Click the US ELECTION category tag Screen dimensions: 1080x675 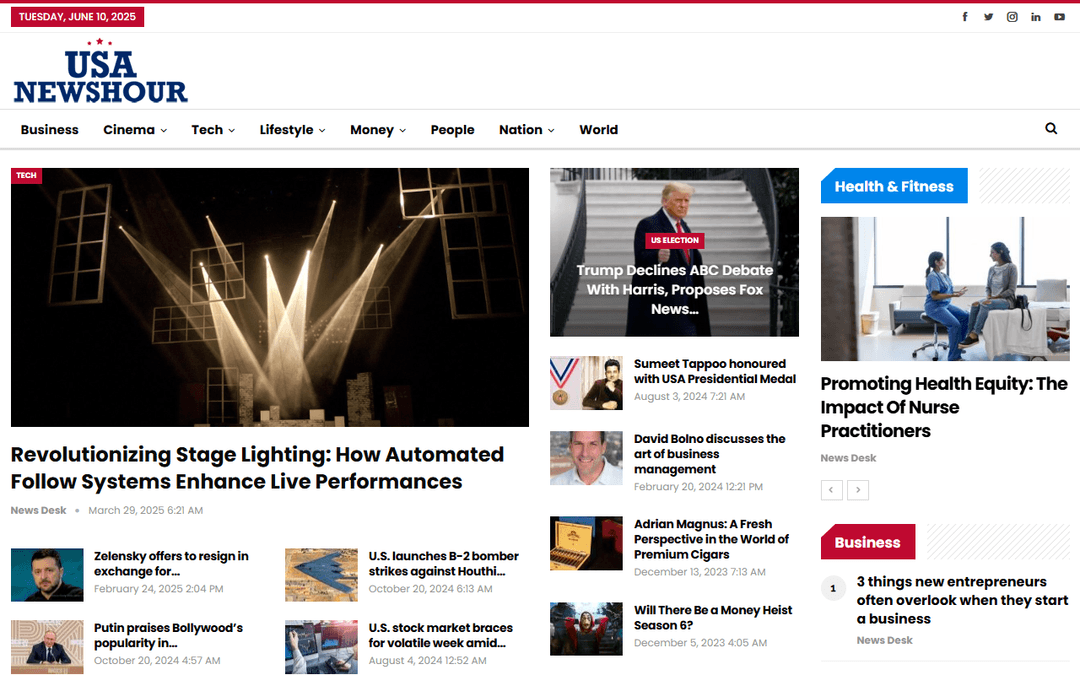coord(675,240)
